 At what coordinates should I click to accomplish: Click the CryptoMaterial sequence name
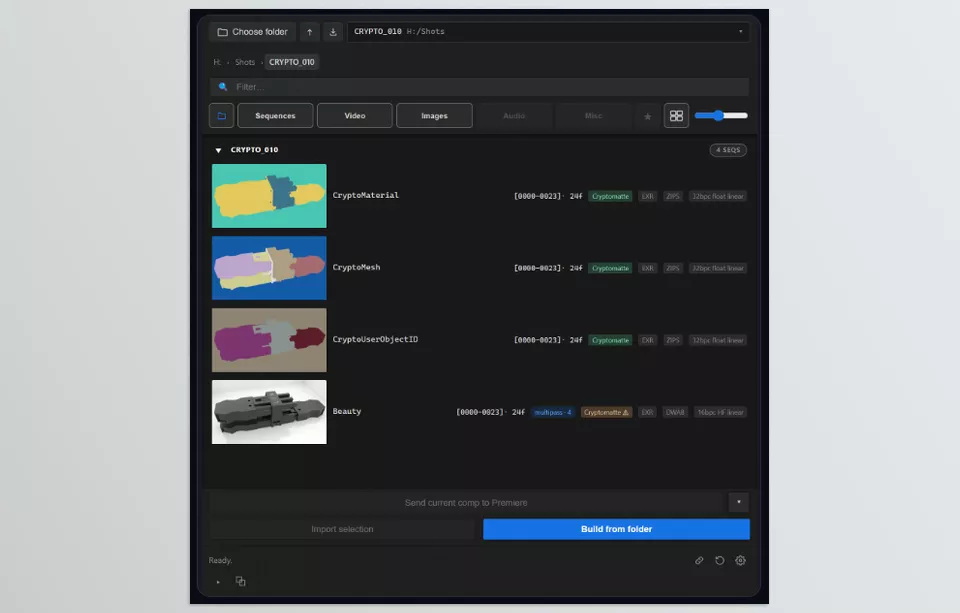click(366, 195)
